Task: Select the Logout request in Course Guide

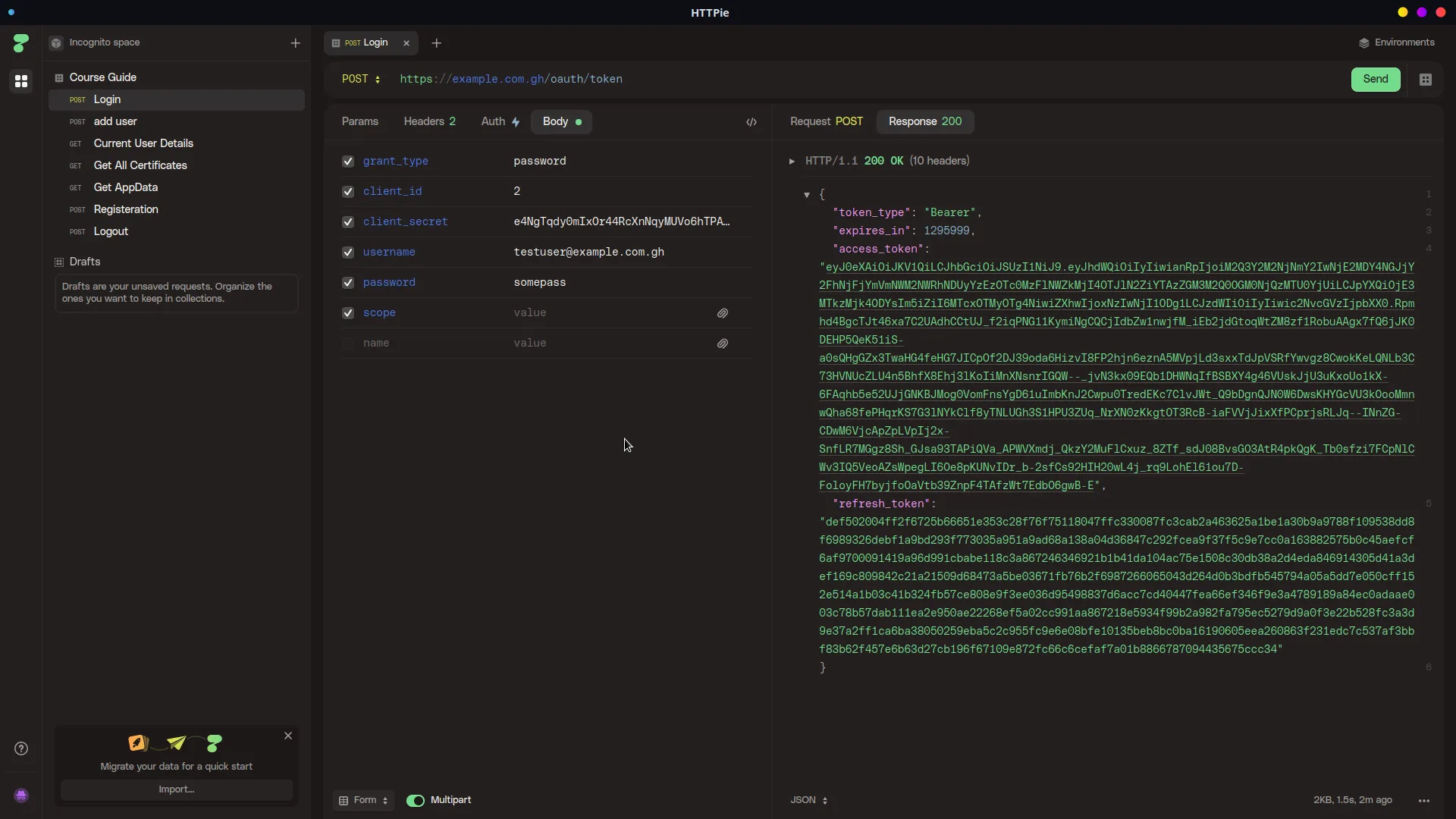Action: 110,231
